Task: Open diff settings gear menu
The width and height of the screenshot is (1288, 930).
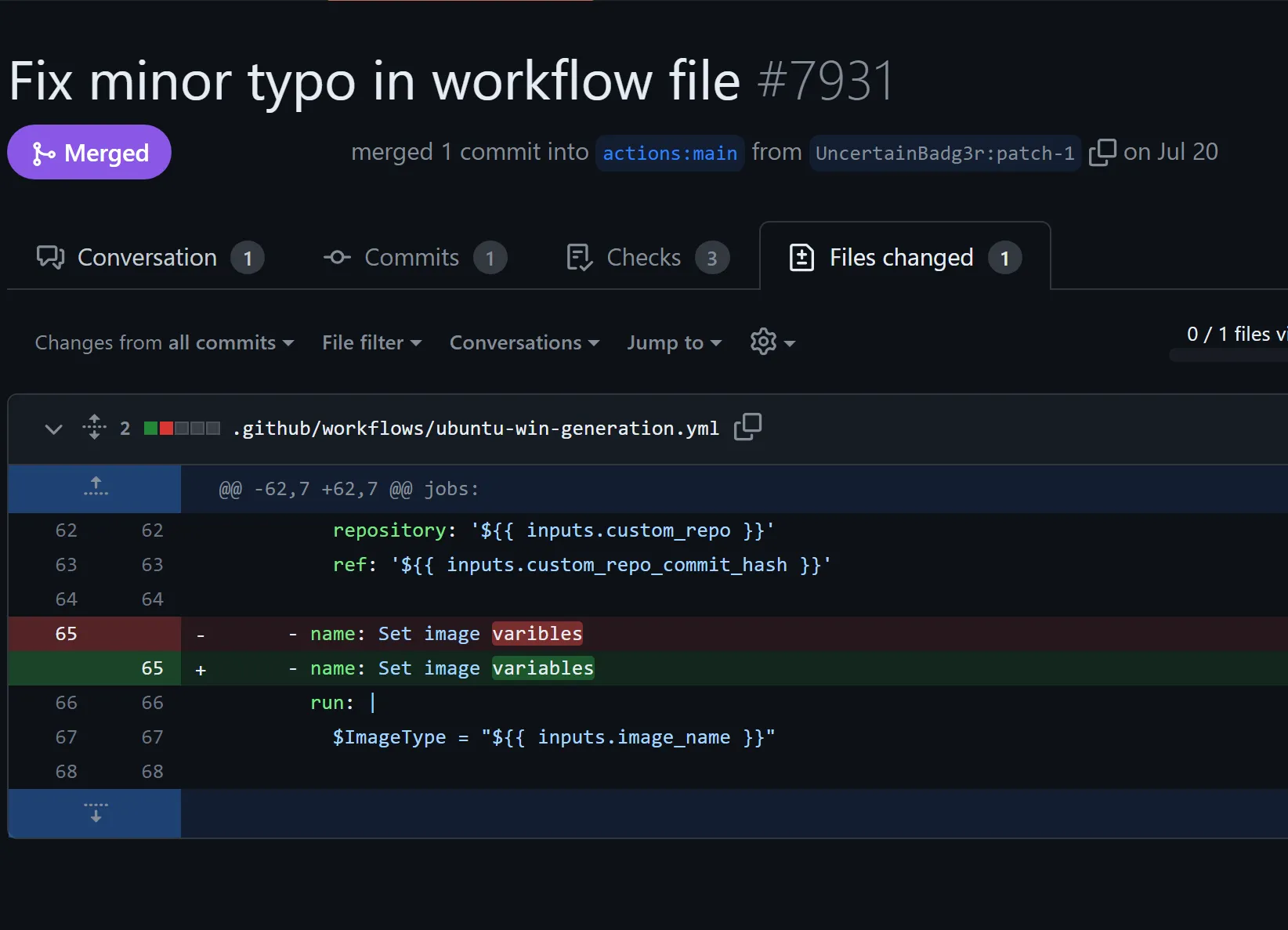Action: 772,342
